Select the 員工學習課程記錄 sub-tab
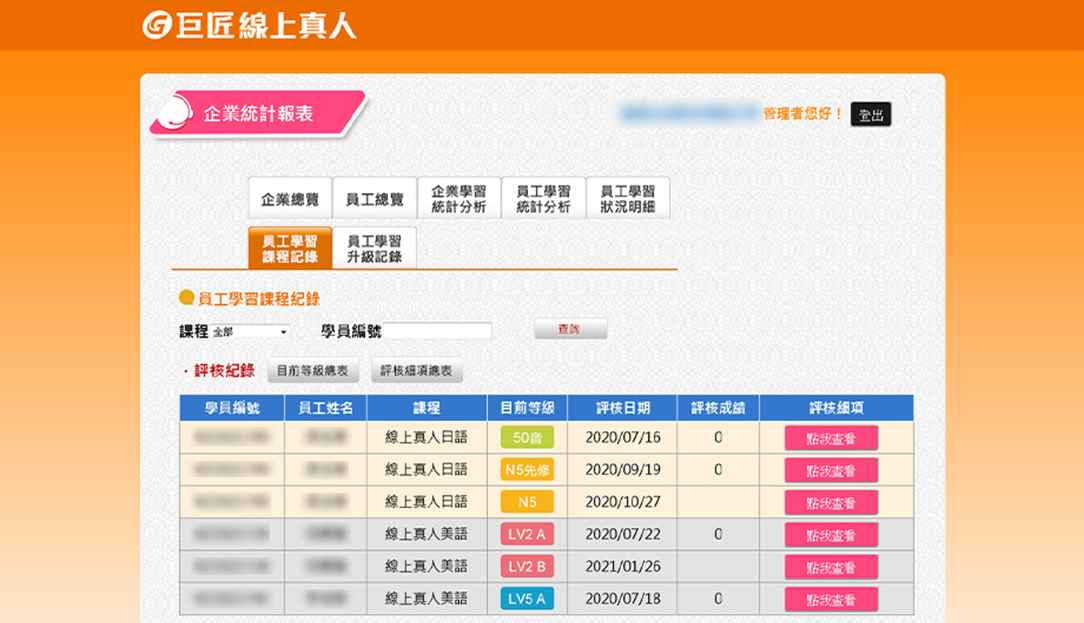1084x623 pixels. [289, 248]
